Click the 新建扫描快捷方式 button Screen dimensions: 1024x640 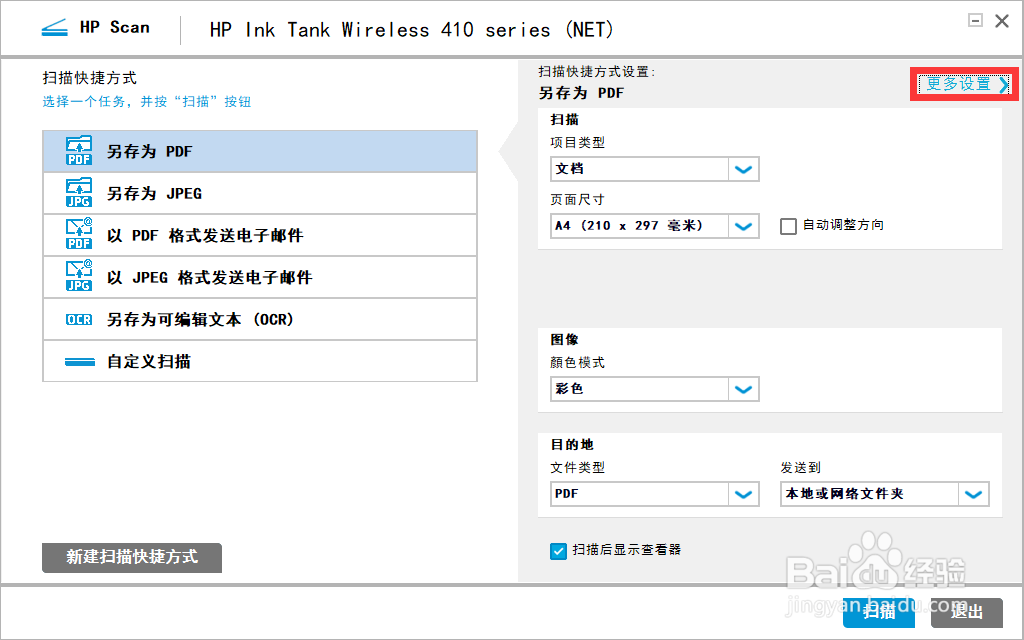point(132,557)
